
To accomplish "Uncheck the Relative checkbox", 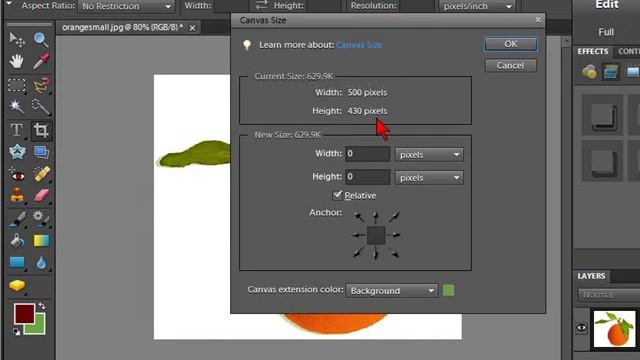I will pyautogui.click(x=337, y=195).
